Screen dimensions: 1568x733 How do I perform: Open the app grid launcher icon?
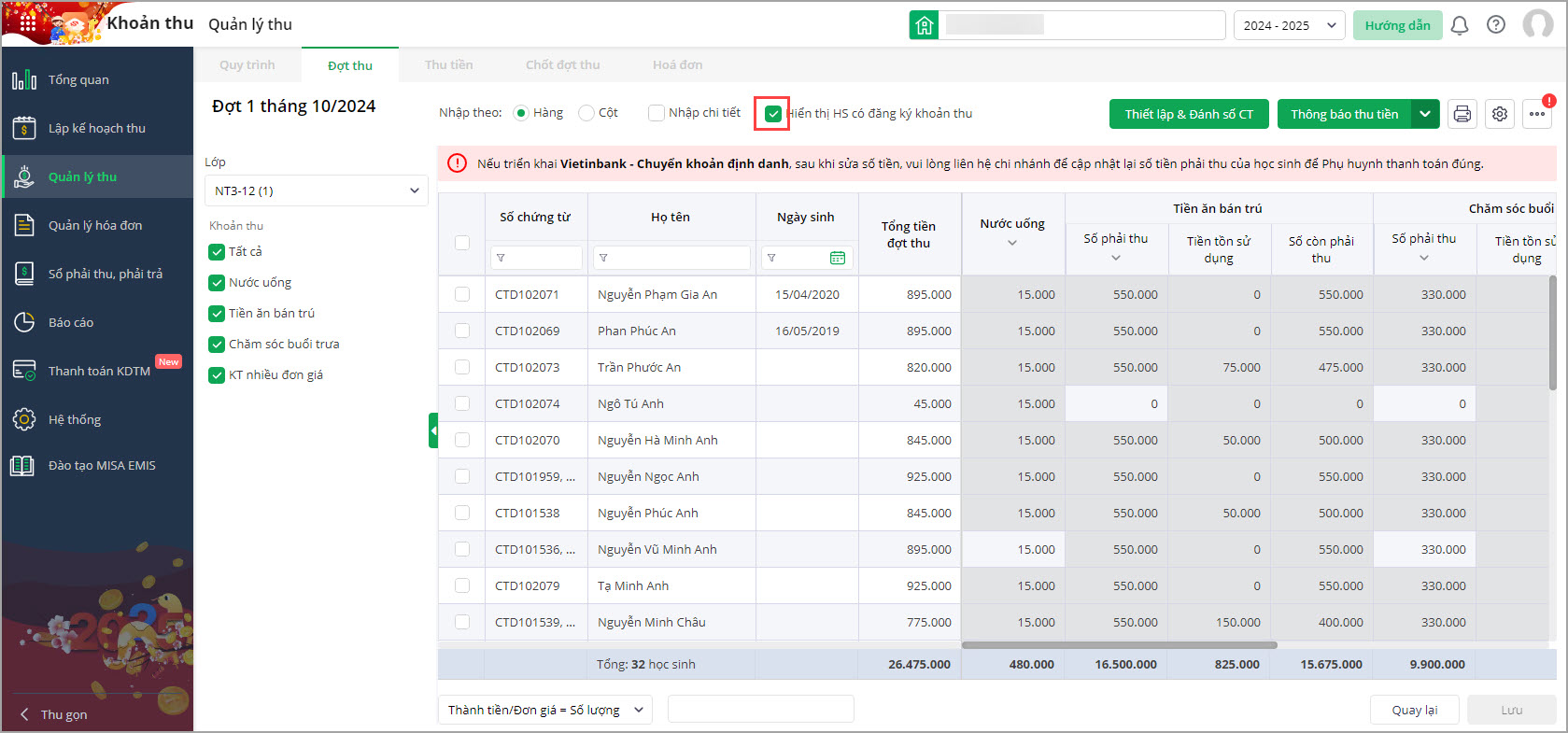(27, 22)
